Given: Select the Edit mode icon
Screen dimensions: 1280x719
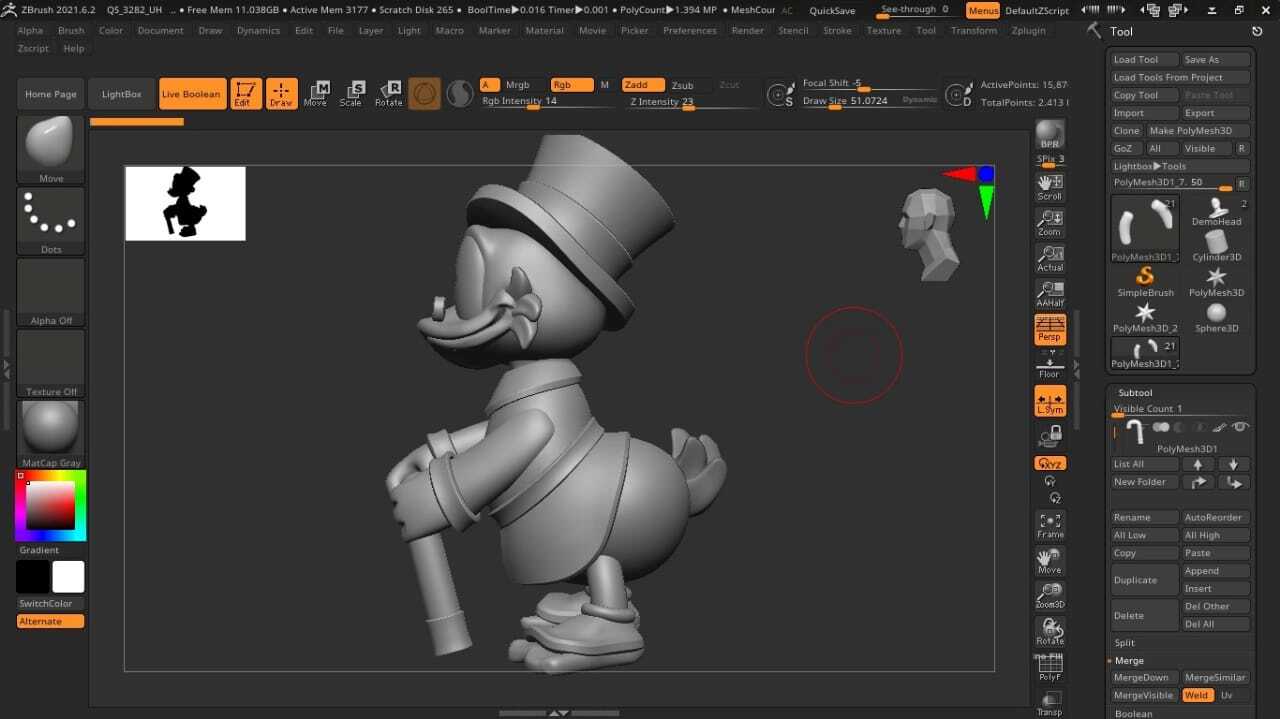Looking at the screenshot, I should [245, 94].
